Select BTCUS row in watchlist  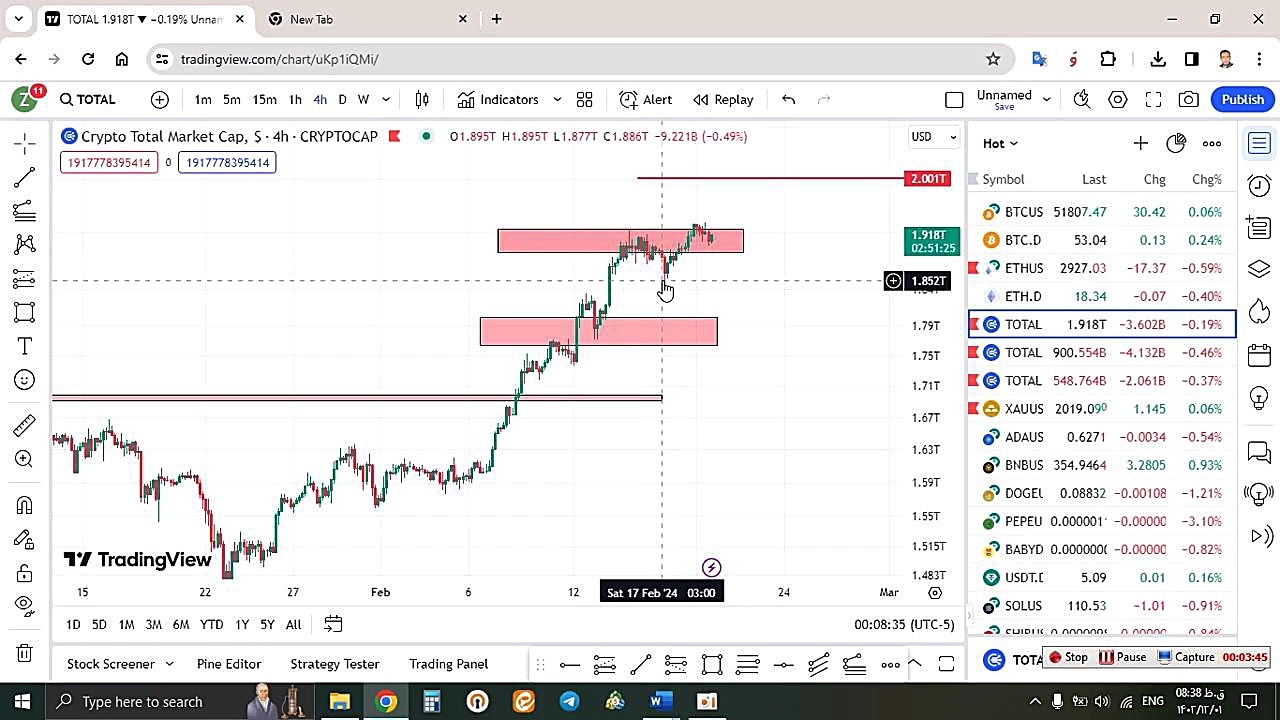click(x=1102, y=212)
